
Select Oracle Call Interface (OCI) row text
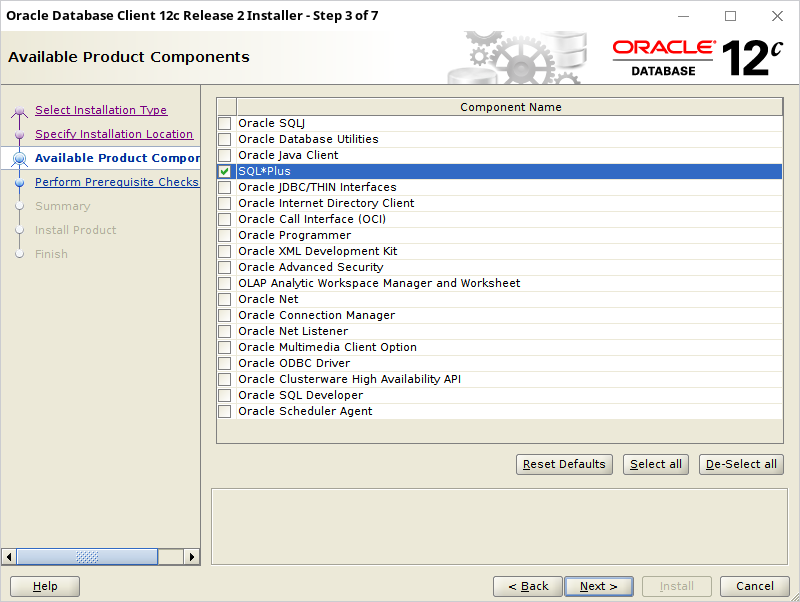point(312,219)
